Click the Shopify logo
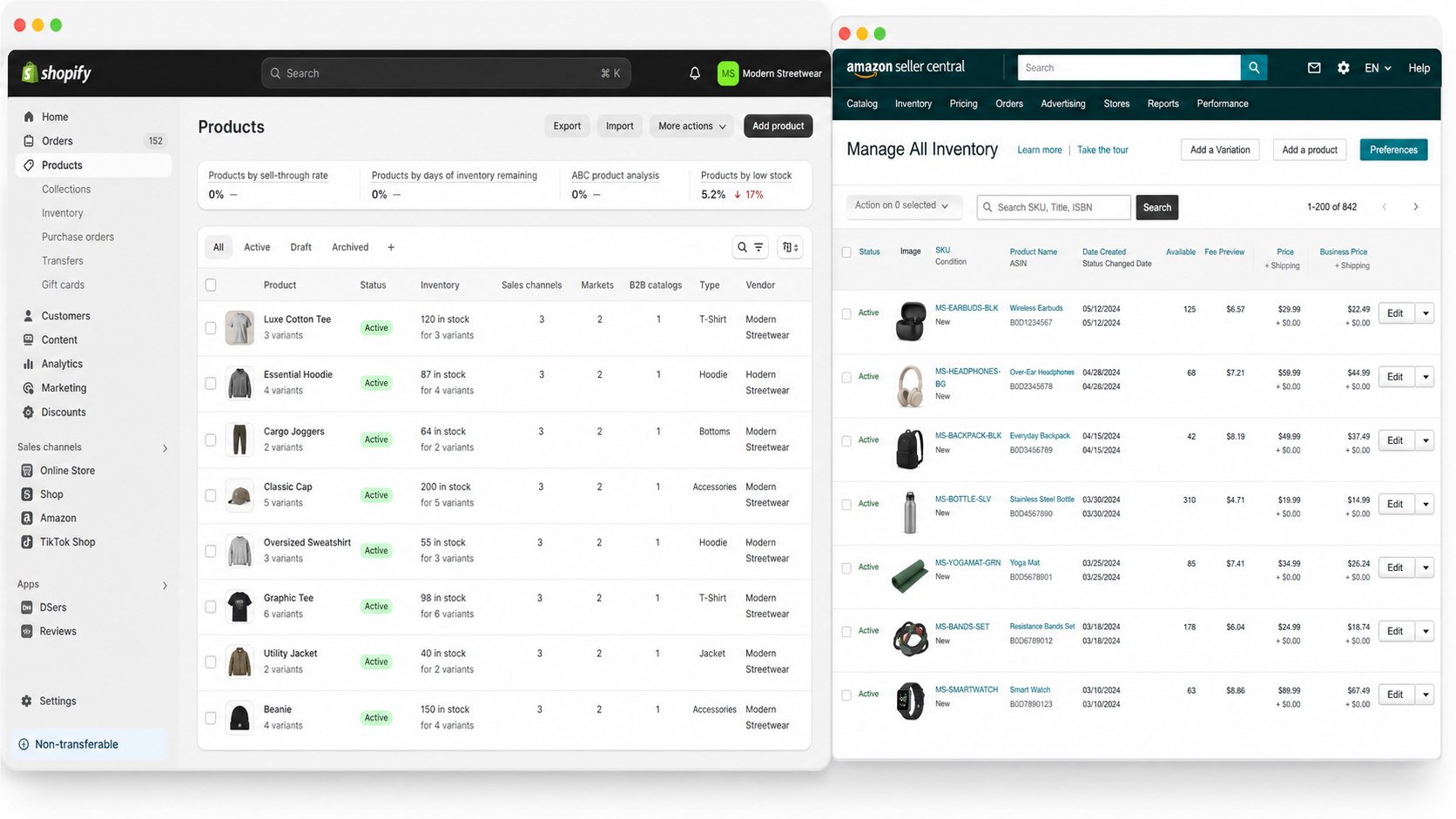This screenshot has height=819, width=1456. click(57, 73)
